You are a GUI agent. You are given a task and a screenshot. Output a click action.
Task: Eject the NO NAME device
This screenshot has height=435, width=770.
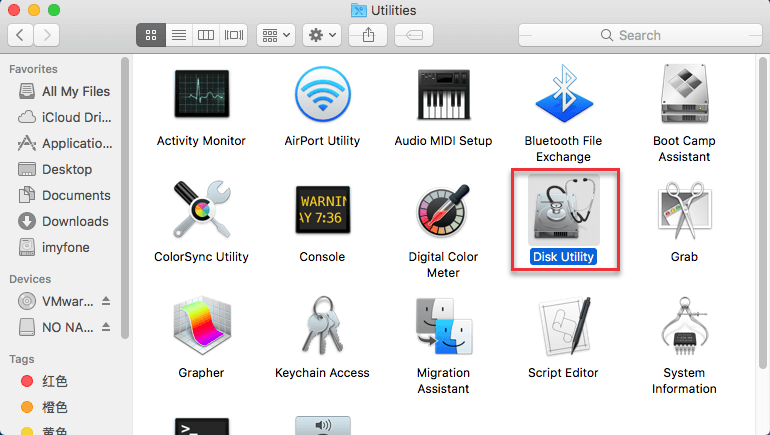(x=106, y=327)
